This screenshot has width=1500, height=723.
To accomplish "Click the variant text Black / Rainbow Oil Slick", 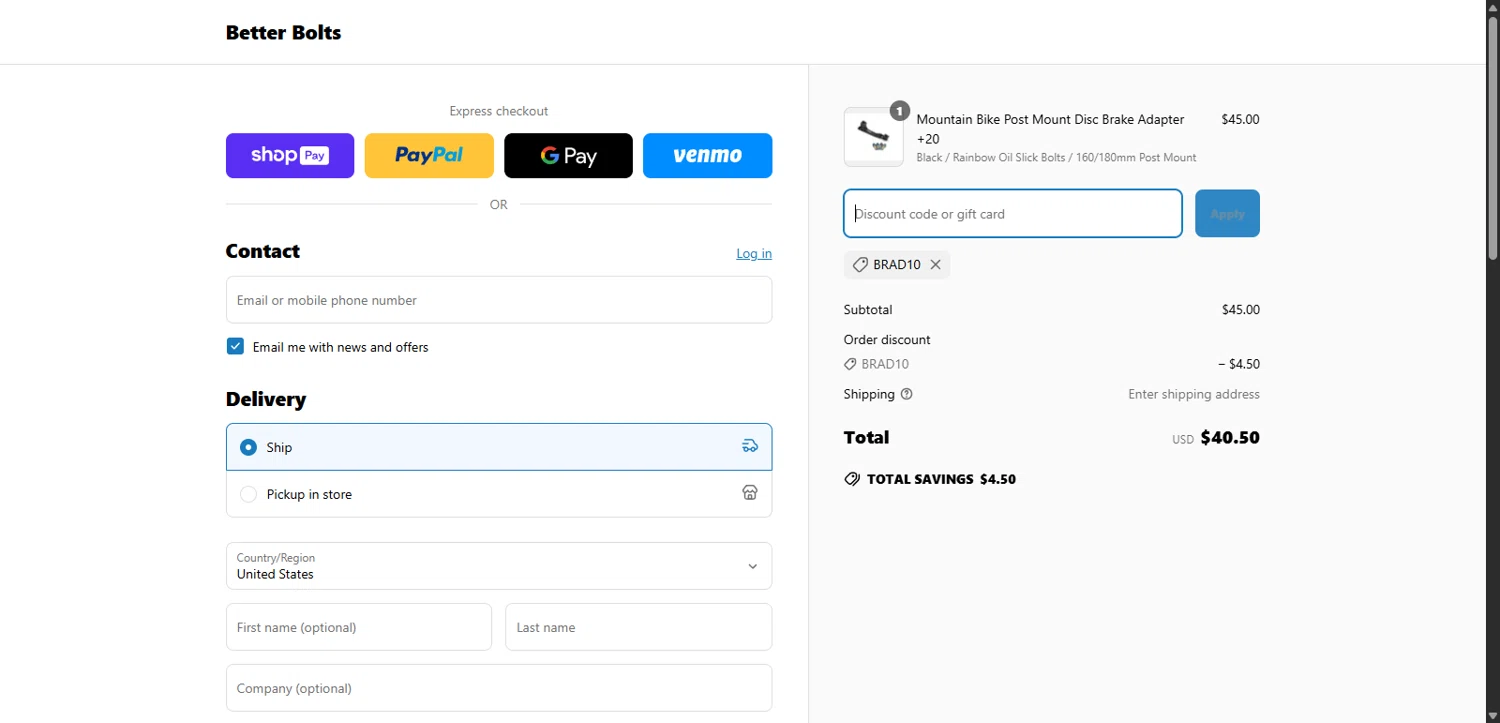I will pos(1056,158).
